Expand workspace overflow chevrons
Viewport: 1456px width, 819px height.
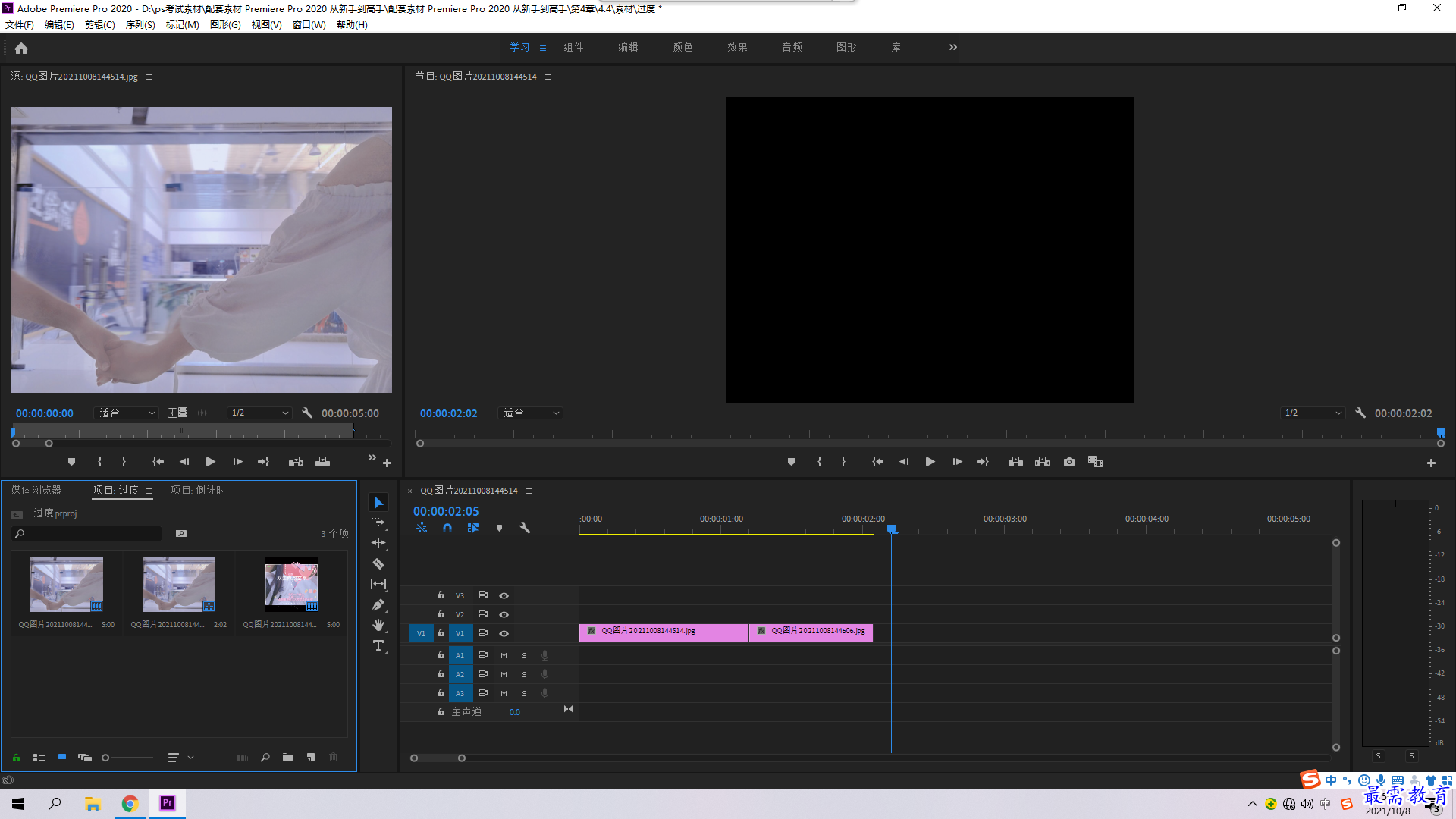pyautogui.click(x=953, y=48)
